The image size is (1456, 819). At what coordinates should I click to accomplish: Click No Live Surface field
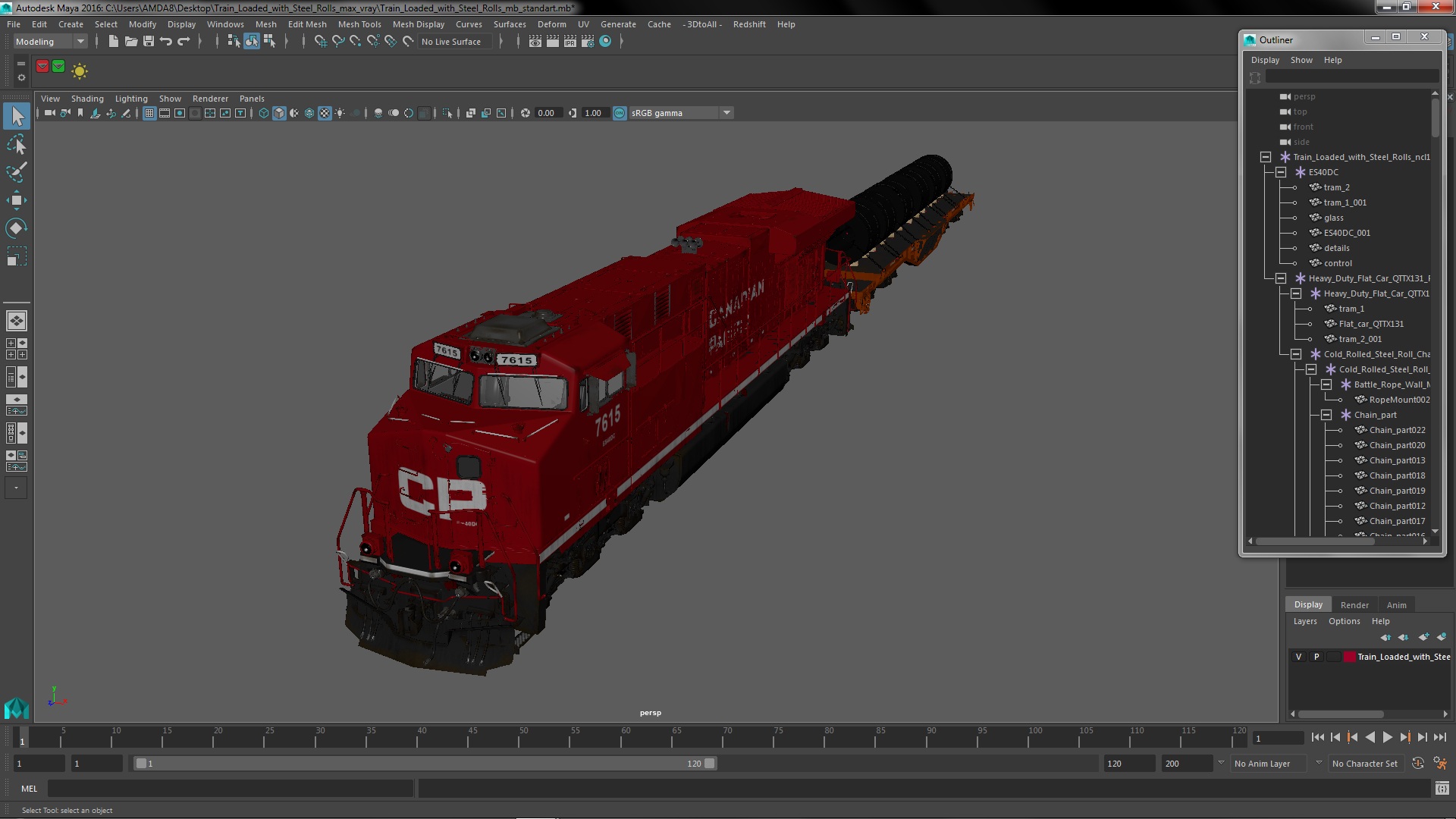[x=455, y=42]
